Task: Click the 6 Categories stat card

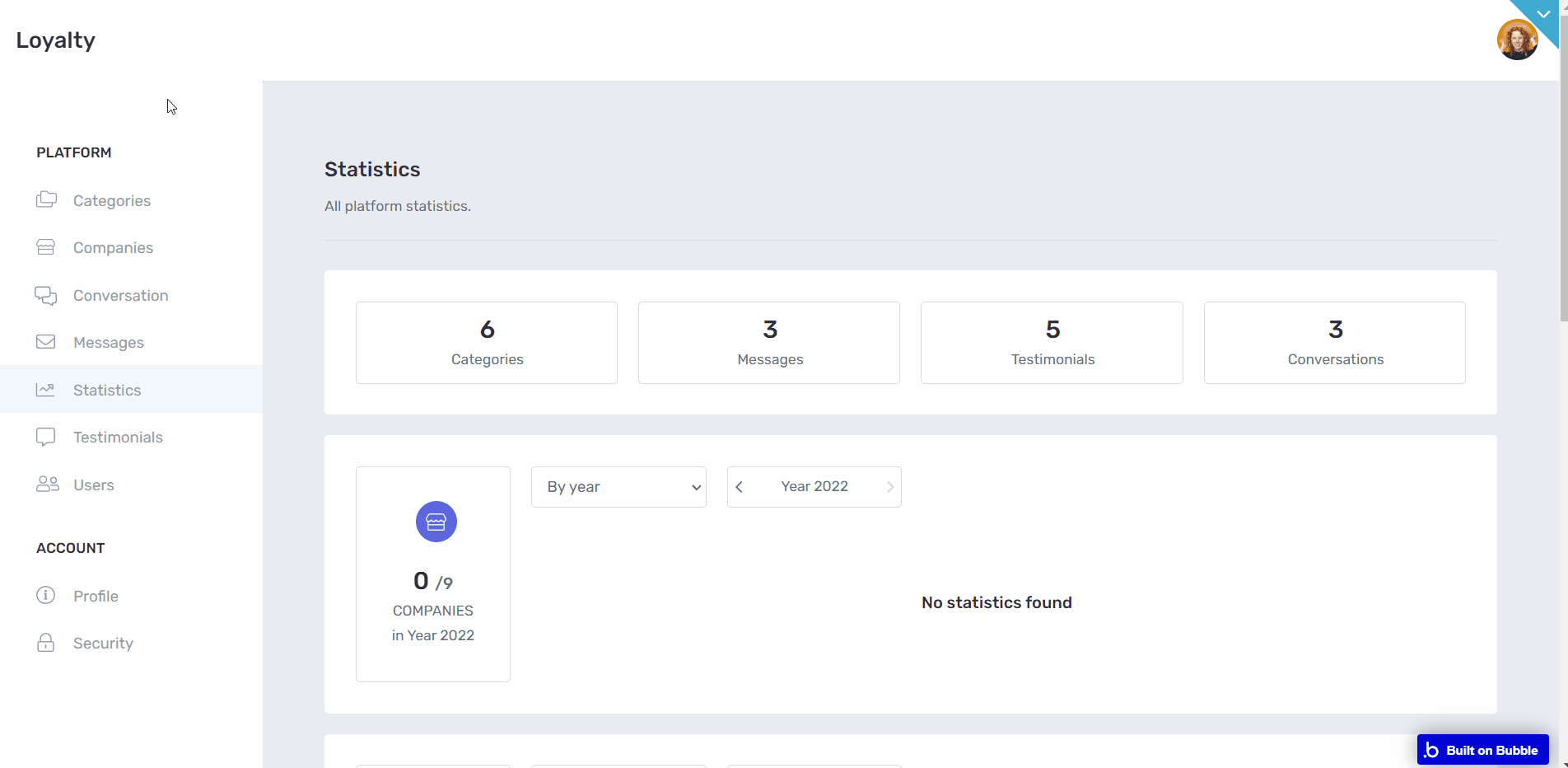Action: 487,343
